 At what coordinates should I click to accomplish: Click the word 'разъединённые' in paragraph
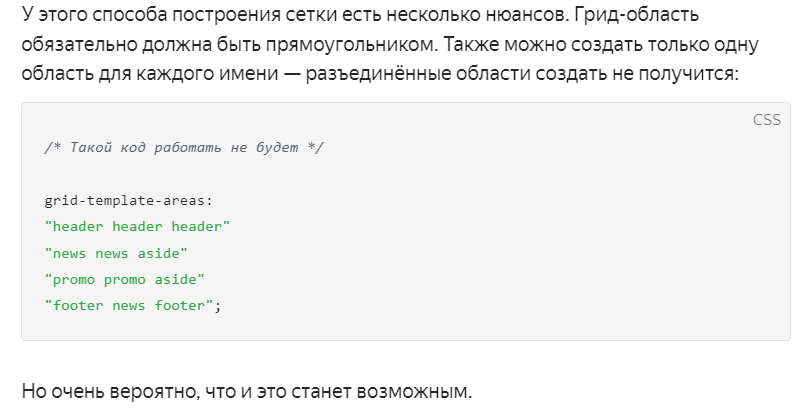(x=379, y=74)
